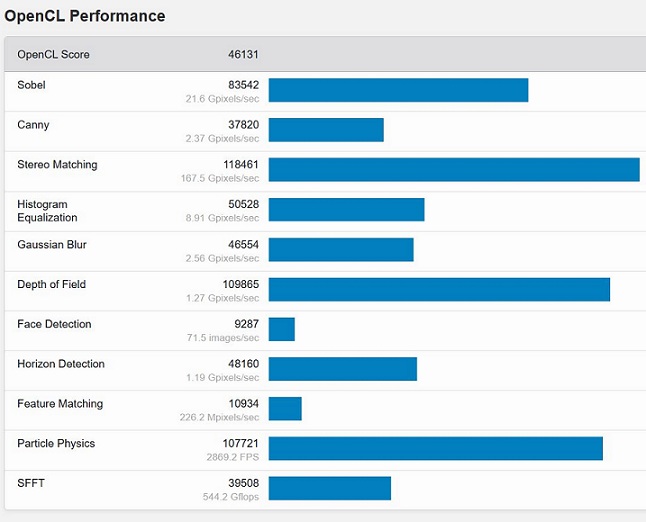Image resolution: width=646 pixels, height=522 pixels.
Task: Click the Histogram Equalization score bar
Action: 346,209
